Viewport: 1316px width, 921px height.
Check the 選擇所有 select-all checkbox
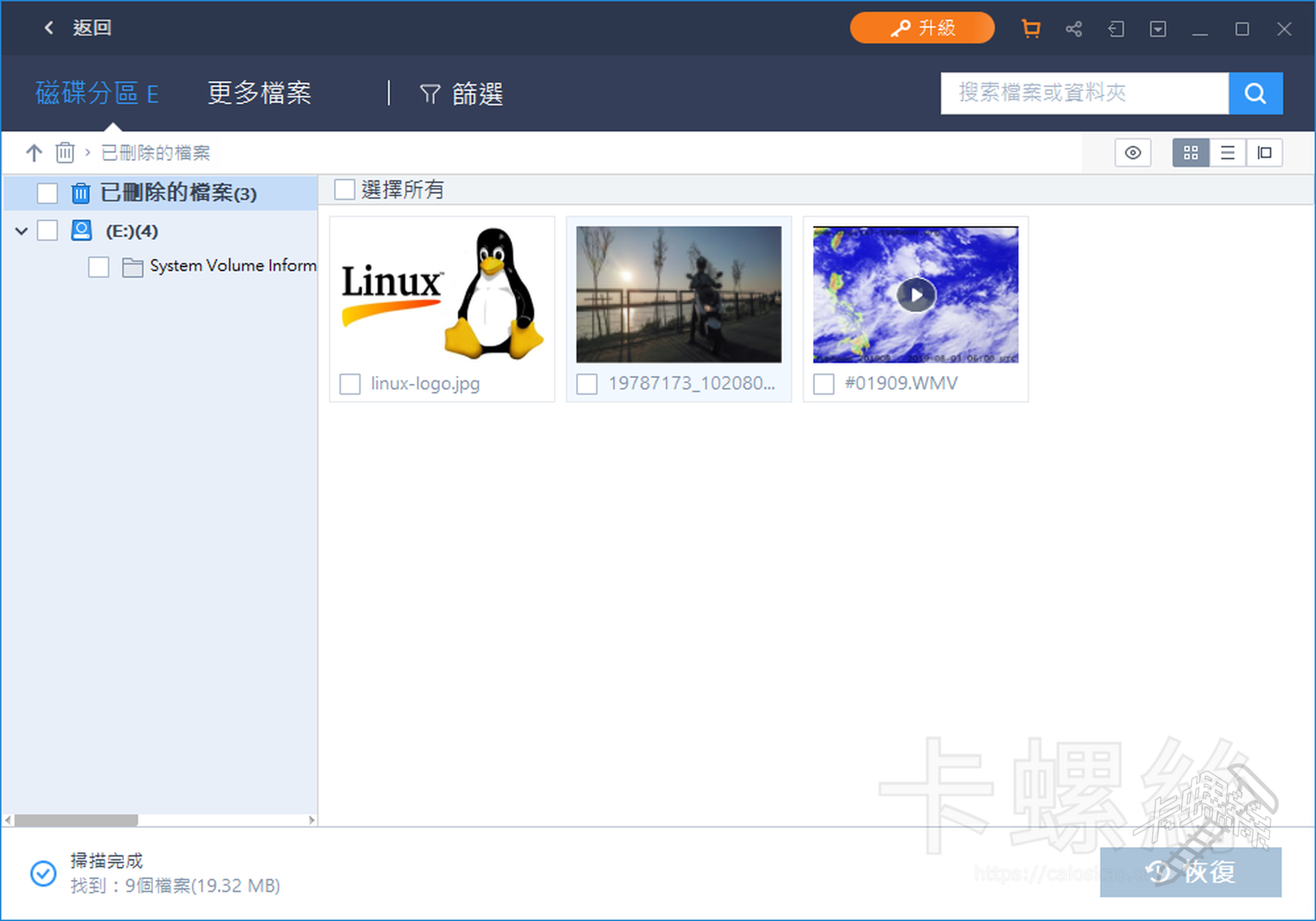tap(344, 190)
